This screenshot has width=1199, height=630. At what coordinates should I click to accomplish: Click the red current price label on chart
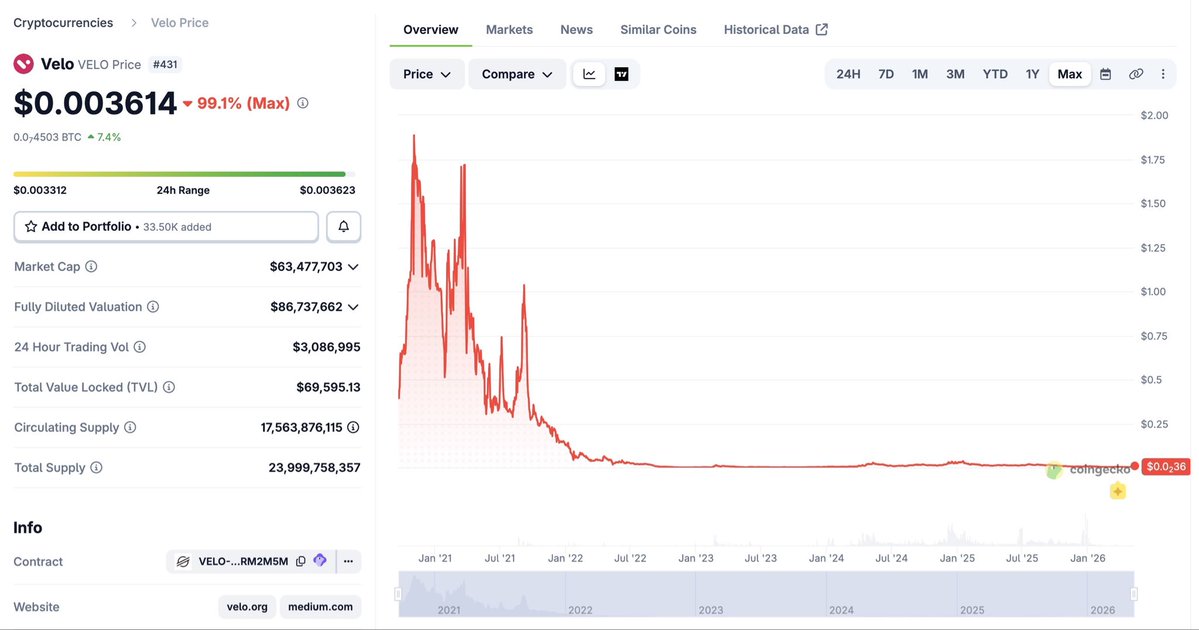pos(1166,466)
